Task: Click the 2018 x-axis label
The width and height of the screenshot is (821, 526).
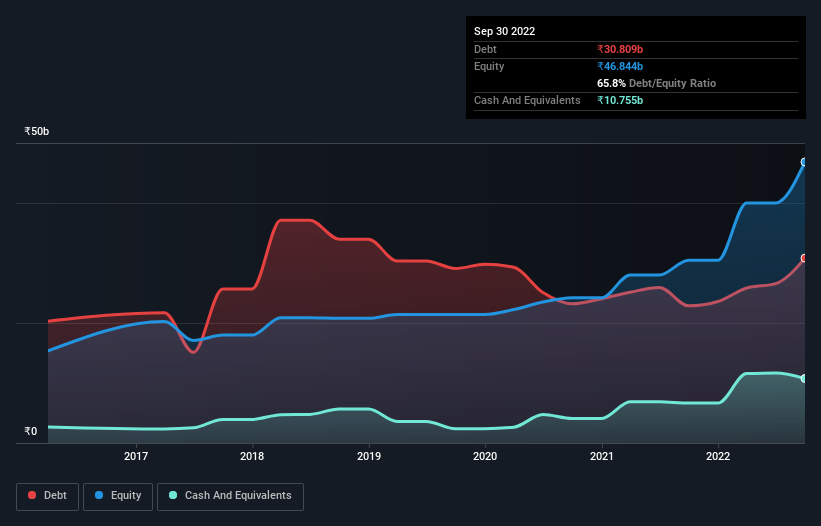Action: coord(252,456)
